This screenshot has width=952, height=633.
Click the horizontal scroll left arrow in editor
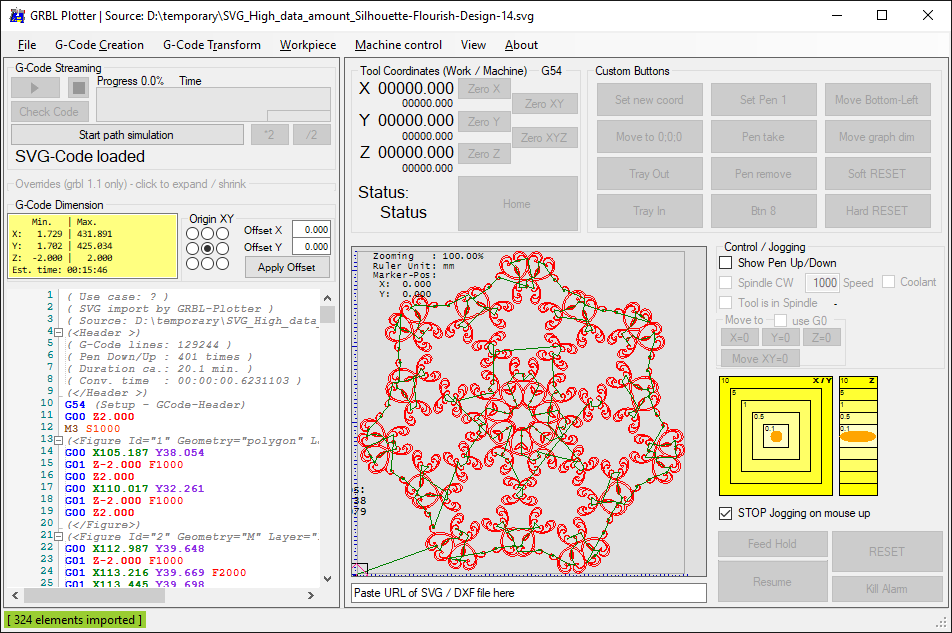tap(15, 595)
